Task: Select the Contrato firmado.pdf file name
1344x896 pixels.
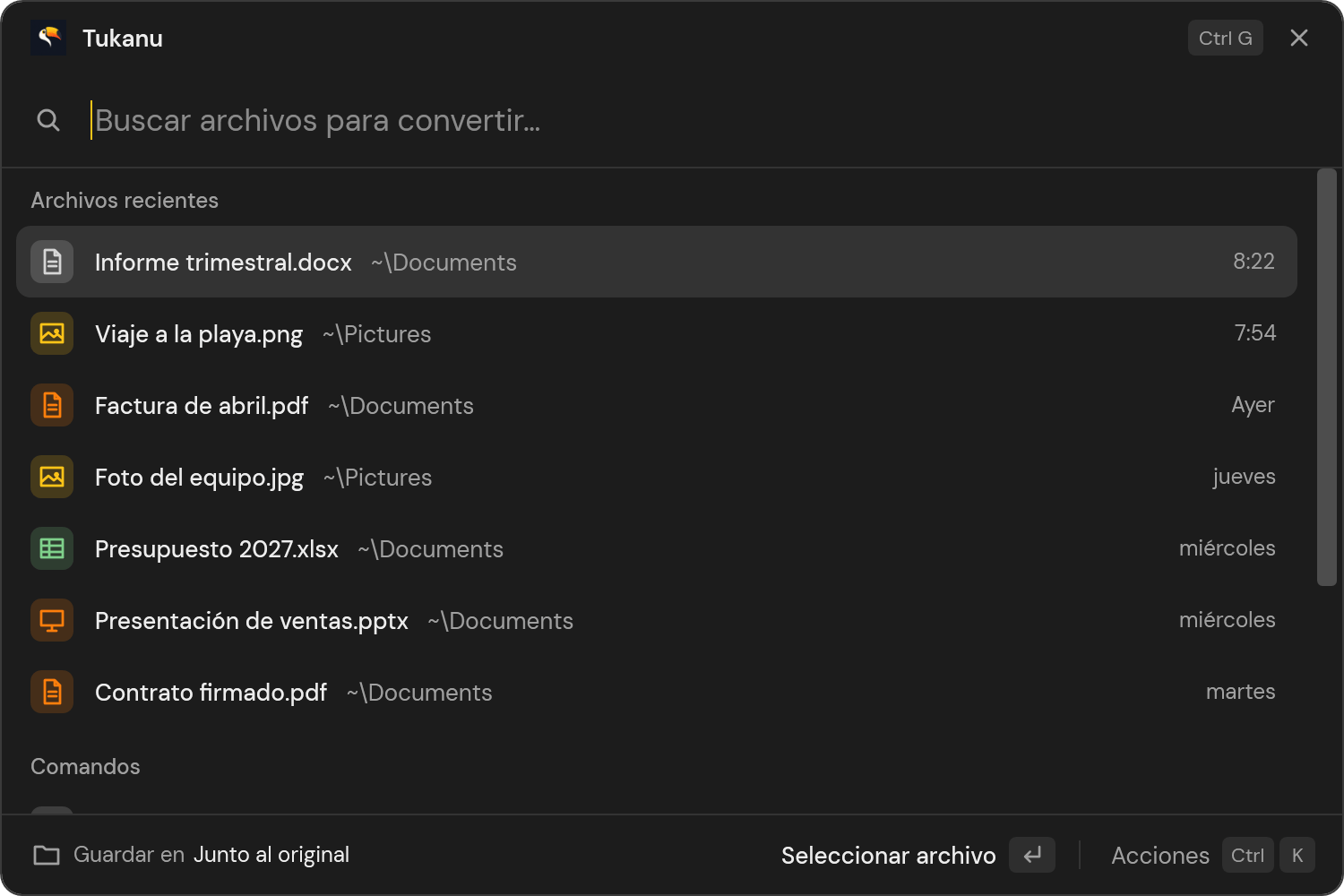Action: click(x=211, y=692)
